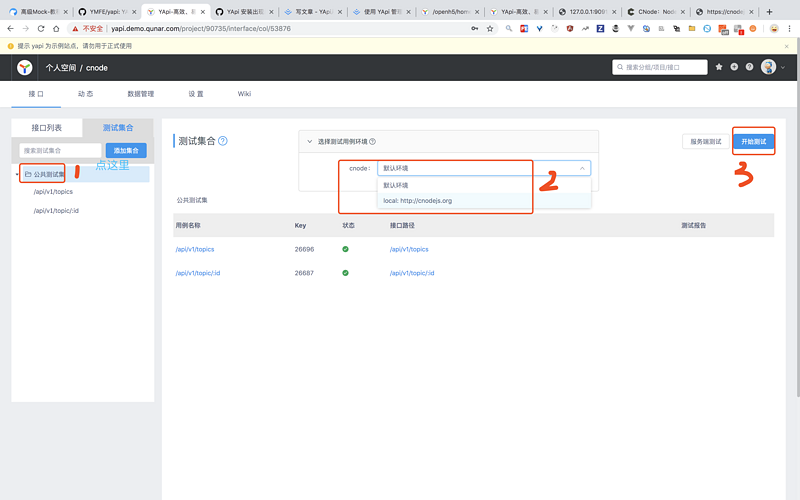Open a new browser tab
Screen dimensions: 800x500
(769, 11)
